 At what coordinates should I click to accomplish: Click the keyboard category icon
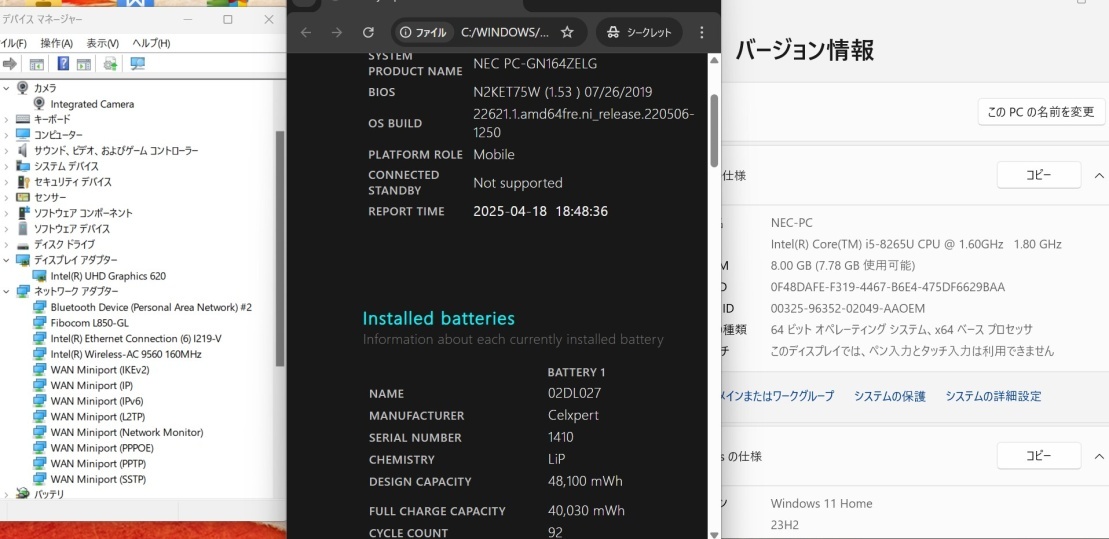[x=23, y=120]
